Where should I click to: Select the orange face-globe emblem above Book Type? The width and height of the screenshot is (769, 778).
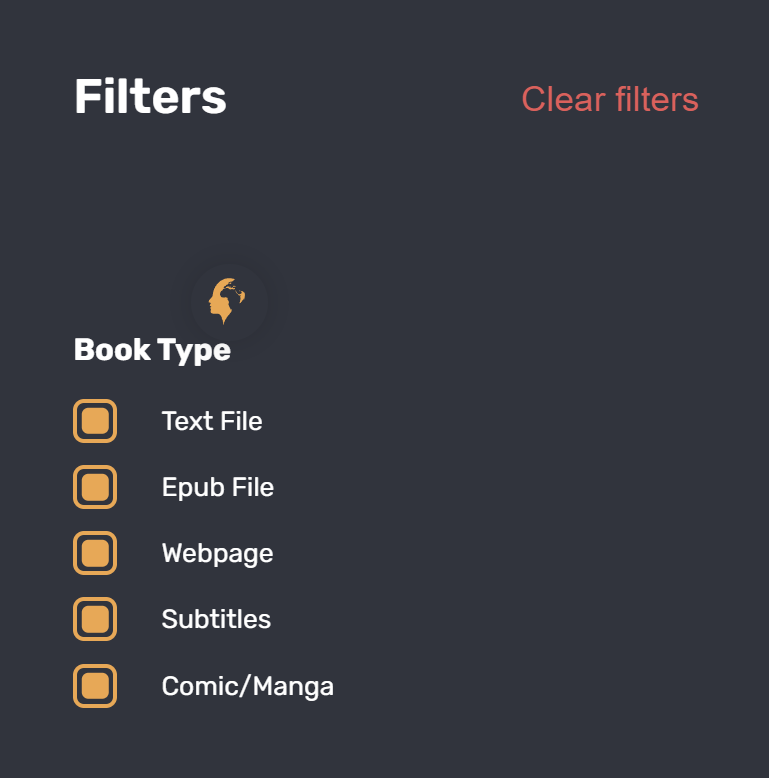[228, 300]
